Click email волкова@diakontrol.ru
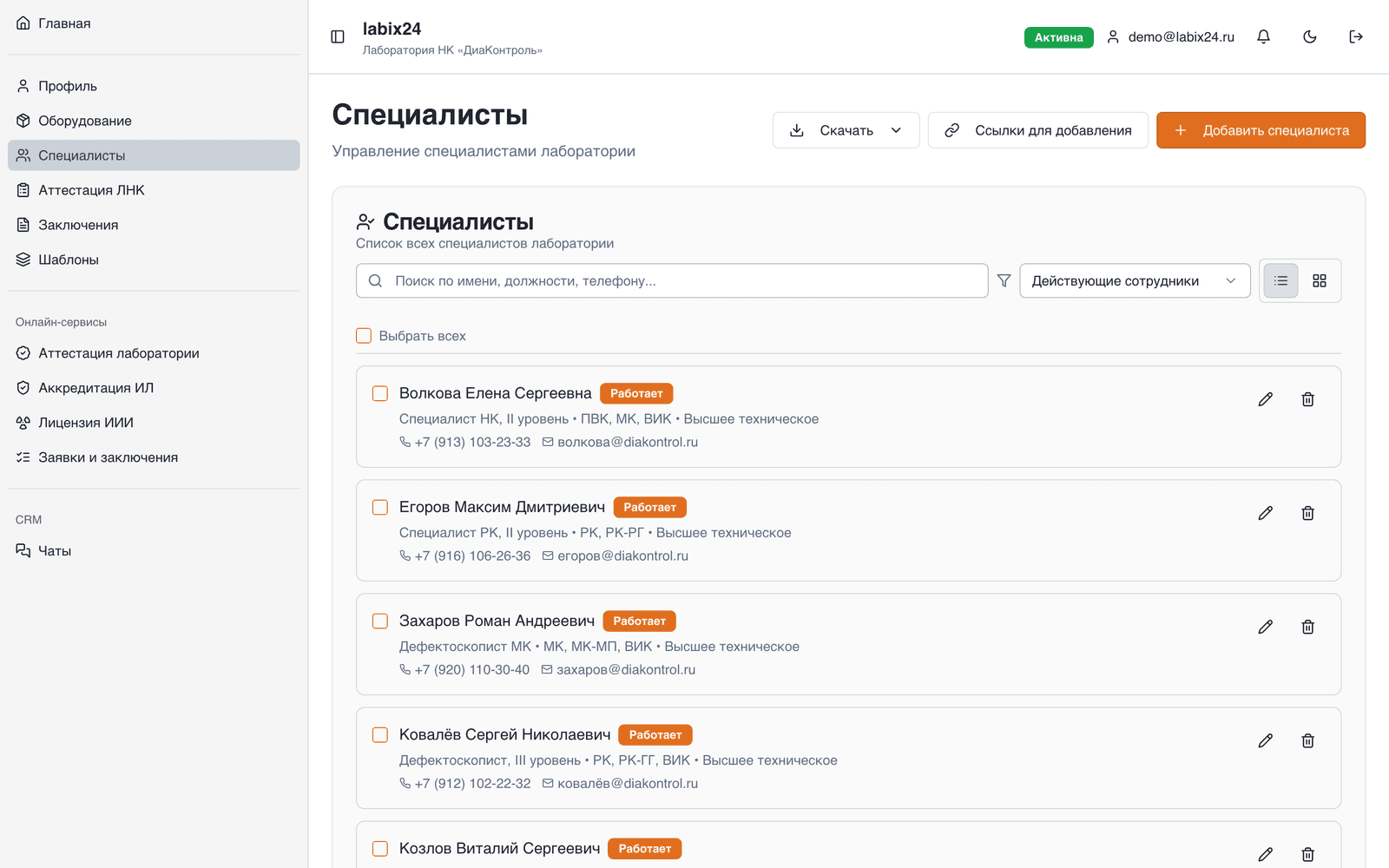Screen dimensions: 1389x868 click(628, 442)
